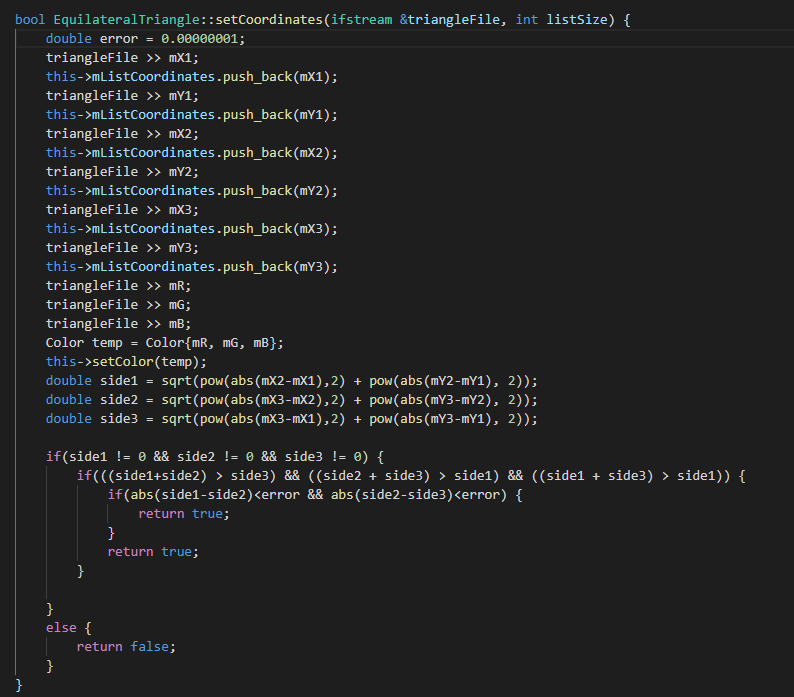Click the this->setColor(temp) line
This screenshot has width=794, height=697.
127,362
